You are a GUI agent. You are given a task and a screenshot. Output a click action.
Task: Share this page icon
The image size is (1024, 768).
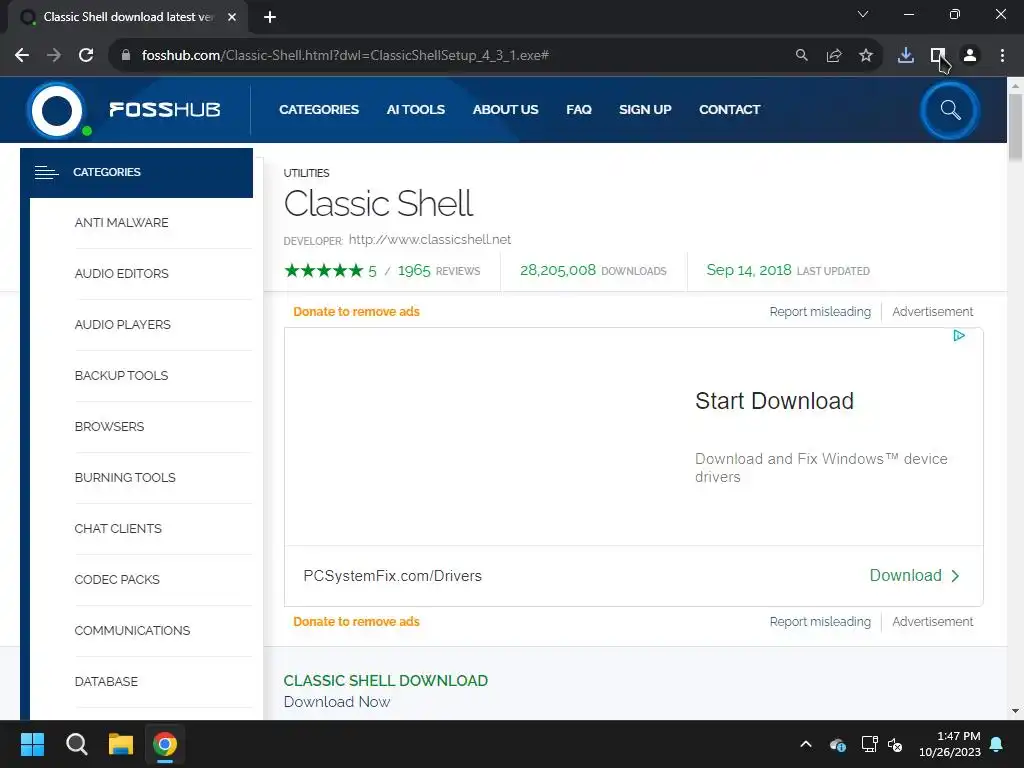834,56
